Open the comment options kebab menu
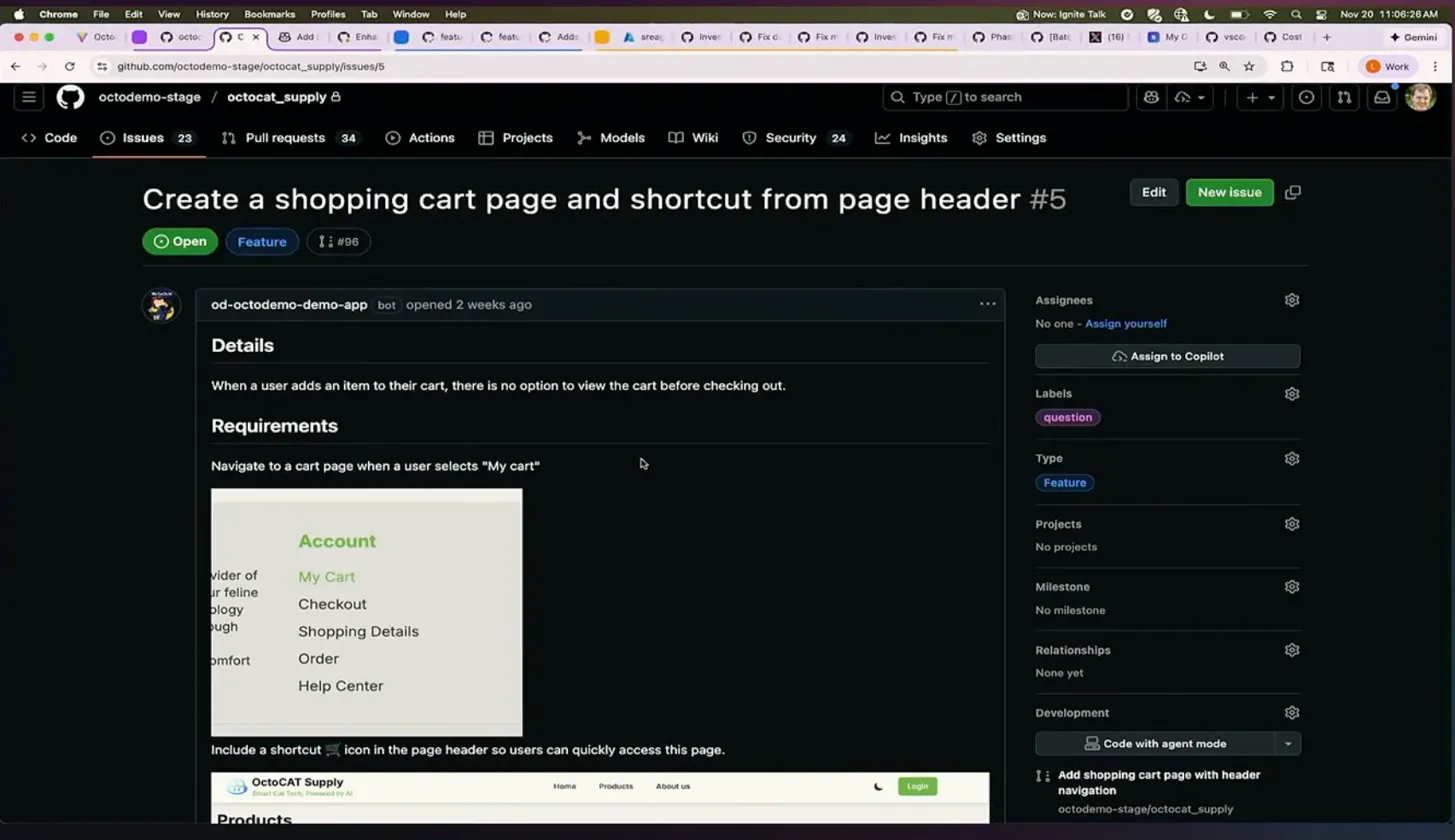Screen dimensions: 1455x840 tap(987, 304)
